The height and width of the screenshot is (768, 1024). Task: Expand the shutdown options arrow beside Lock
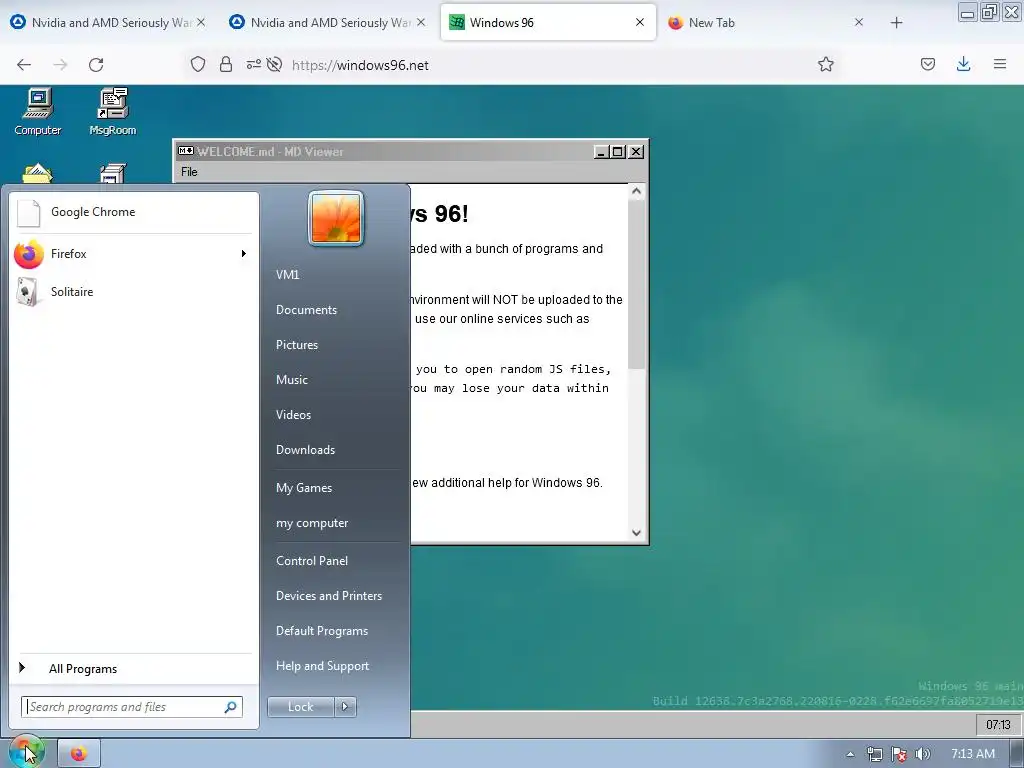(x=345, y=707)
